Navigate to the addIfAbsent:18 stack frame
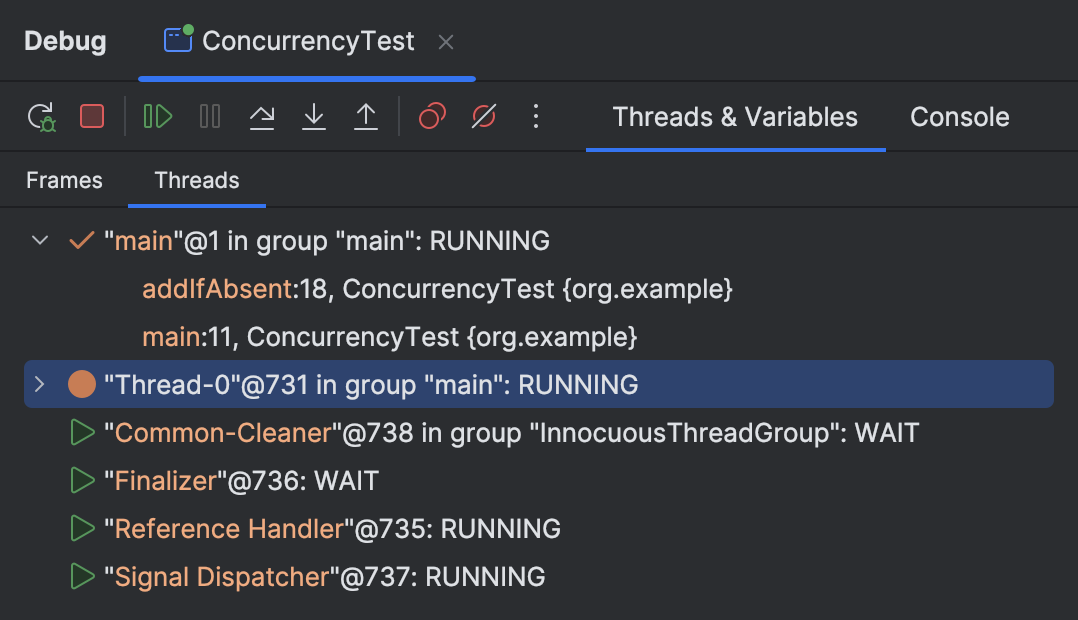Screen dimensions: 1078x620 300,288
